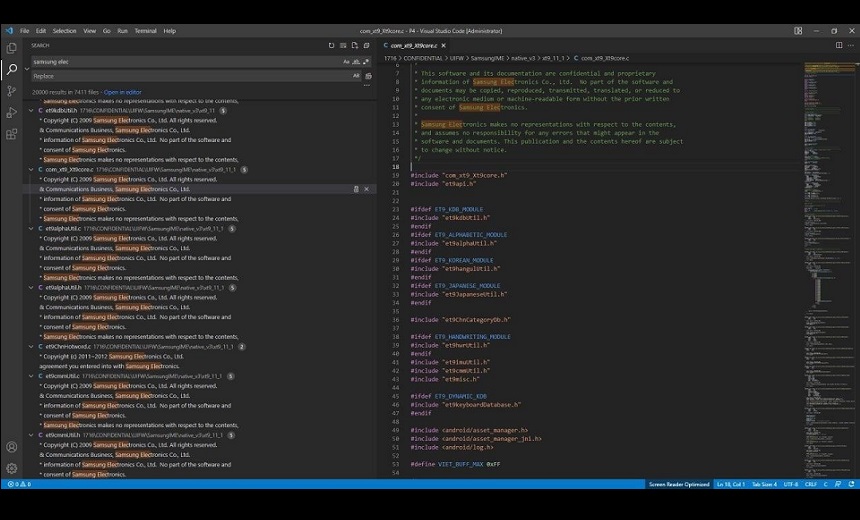860x520 pixels.
Task: Click the minimap code overview
Action: click(829, 269)
